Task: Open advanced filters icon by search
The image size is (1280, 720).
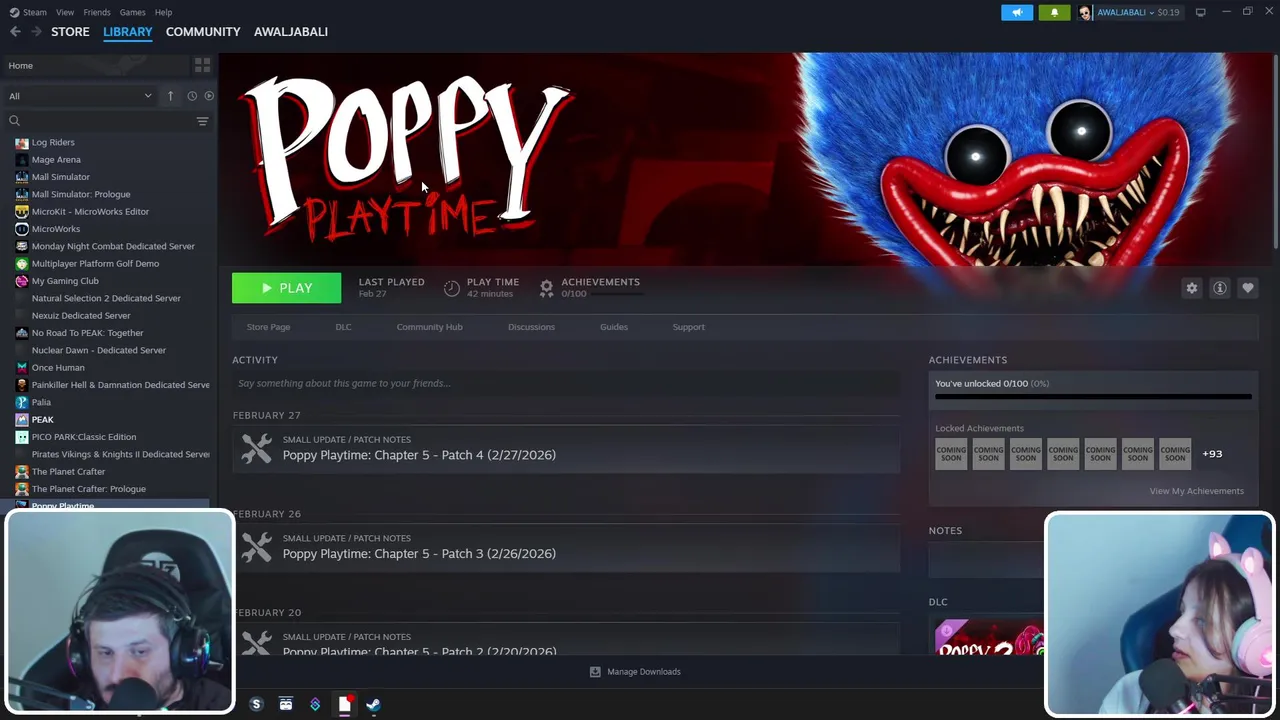Action: 202,121
